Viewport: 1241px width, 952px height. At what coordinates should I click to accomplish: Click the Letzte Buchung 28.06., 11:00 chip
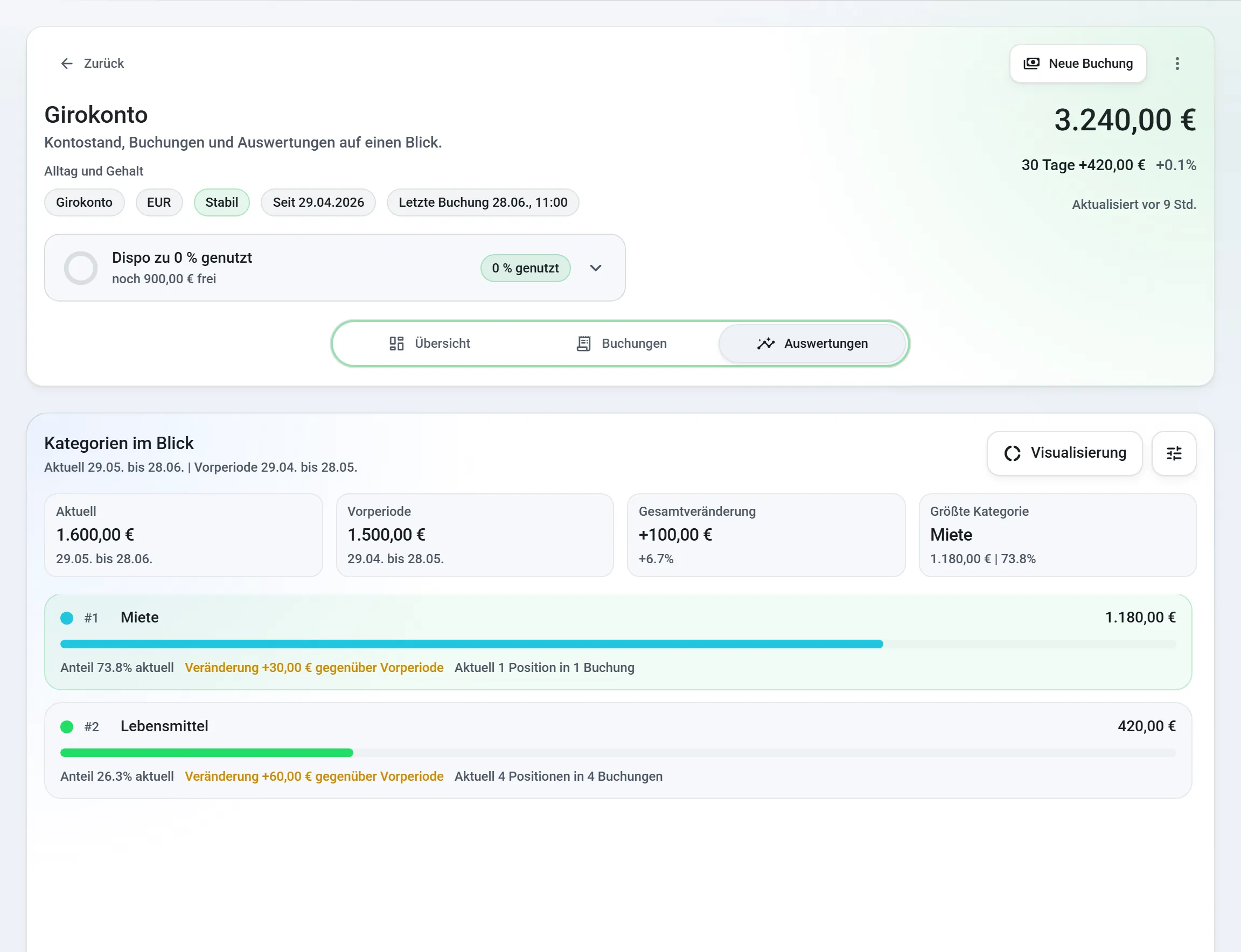pos(483,202)
